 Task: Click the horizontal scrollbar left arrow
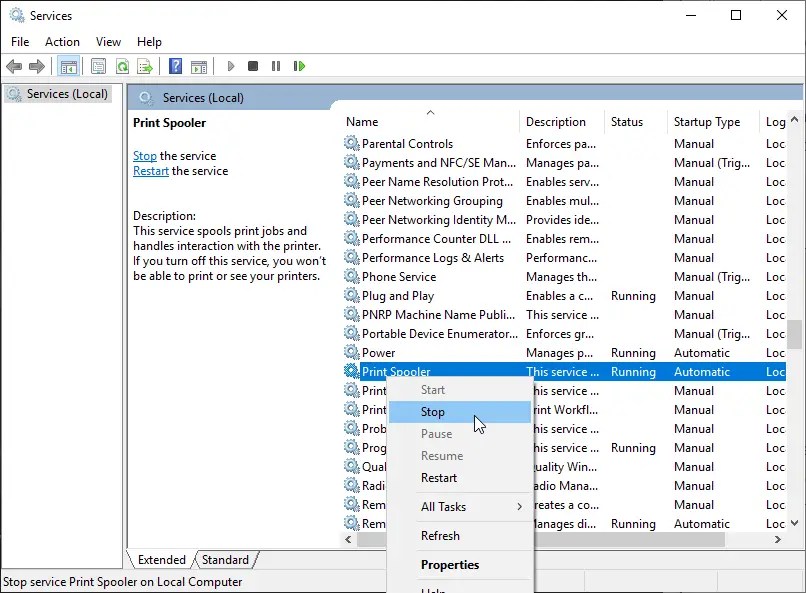(x=349, y=540)
